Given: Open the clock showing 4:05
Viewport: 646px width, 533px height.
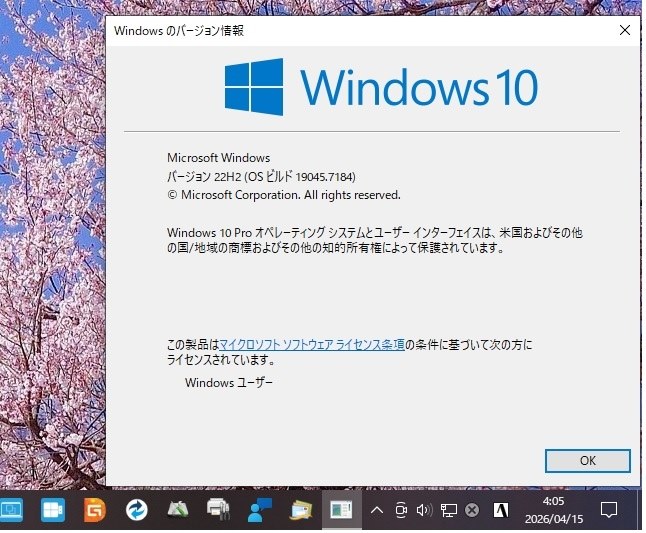Looking at the screenshot, I should [x=554, y=510].
